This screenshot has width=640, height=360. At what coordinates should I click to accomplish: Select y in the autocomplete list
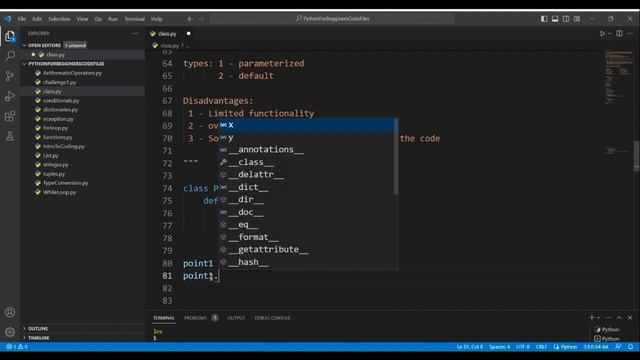pos(308,138)
